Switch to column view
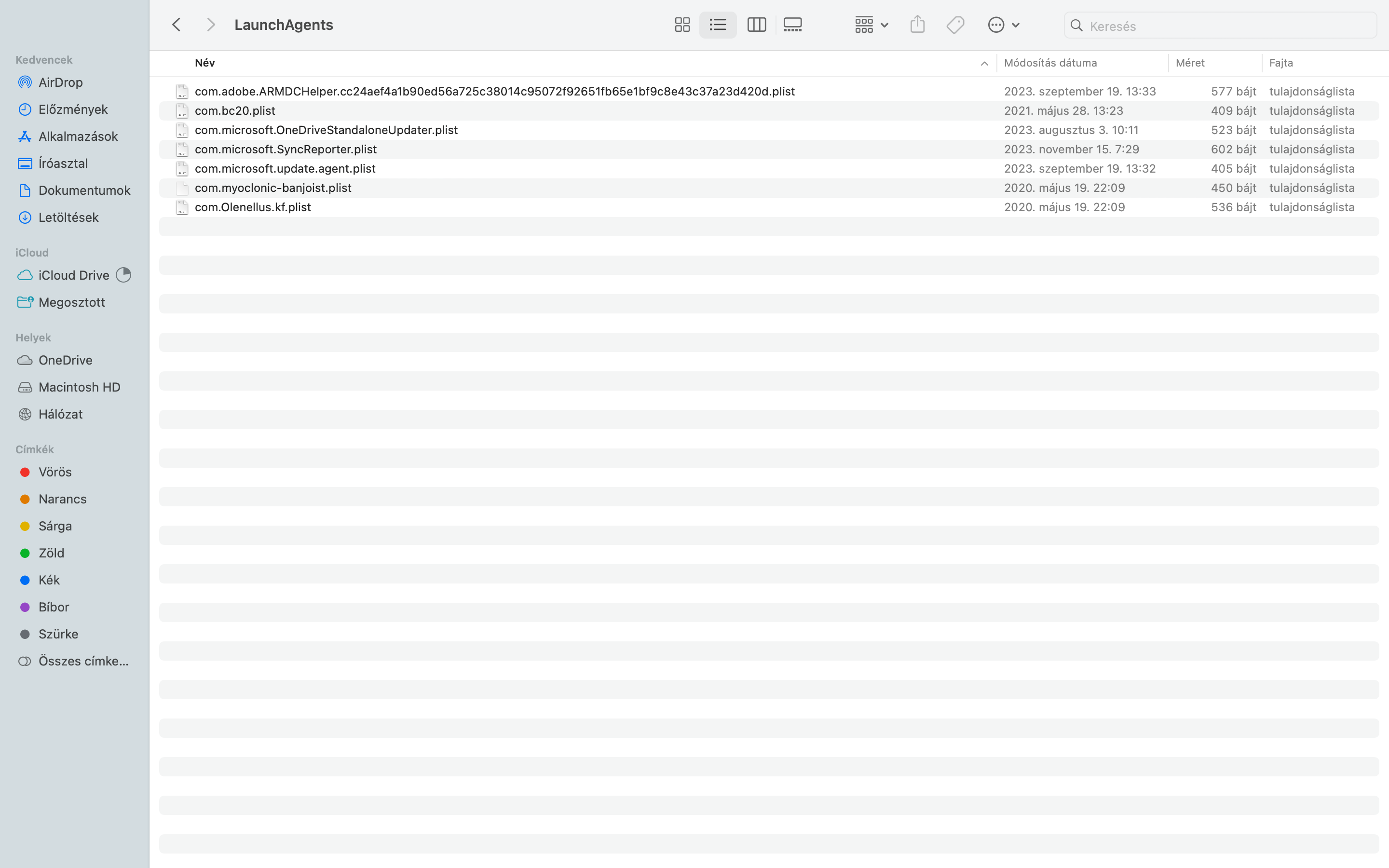1389x868 pixels. coord(757,25)
